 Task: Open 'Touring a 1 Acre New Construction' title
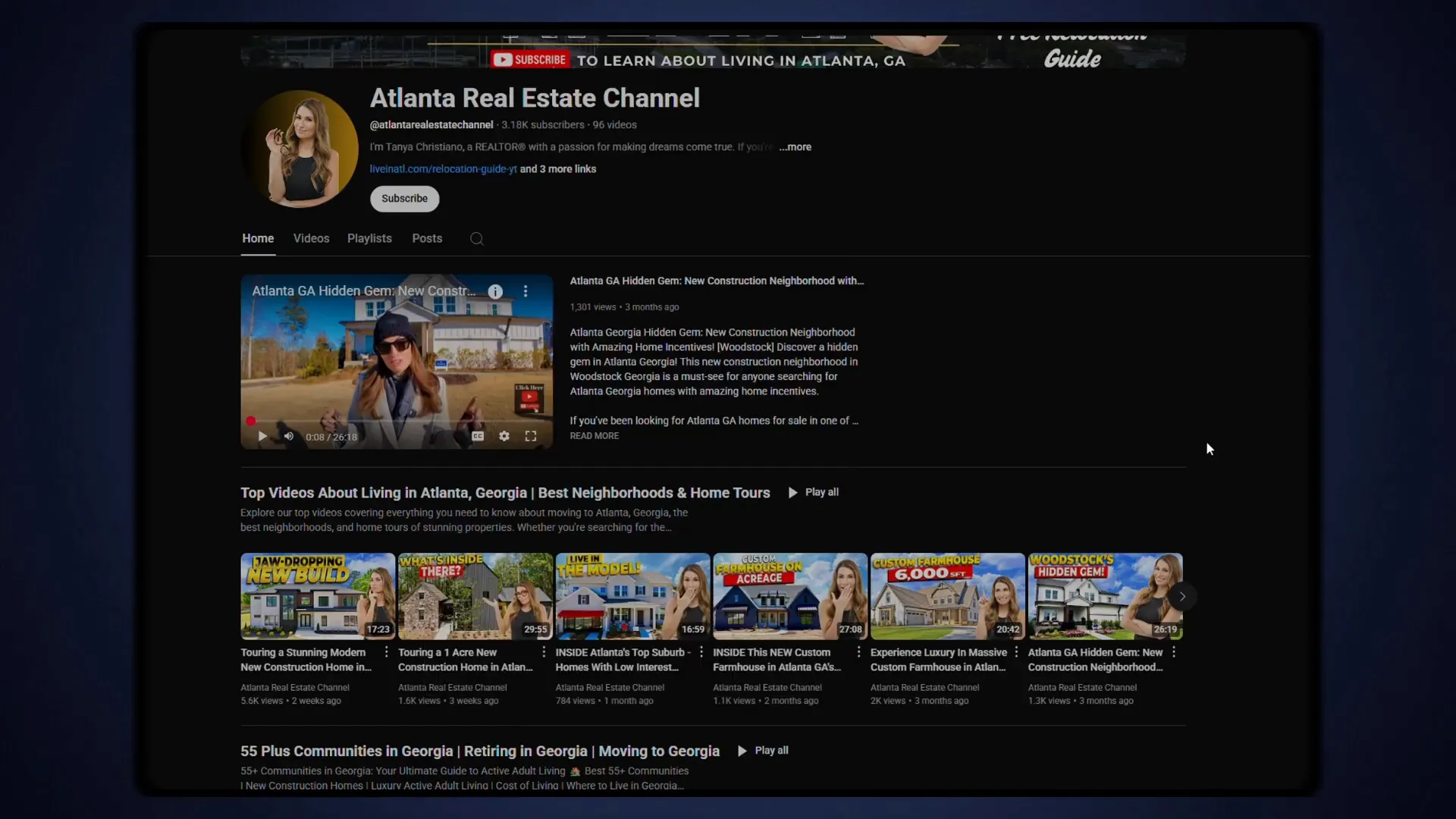click(x=466, y=660)
